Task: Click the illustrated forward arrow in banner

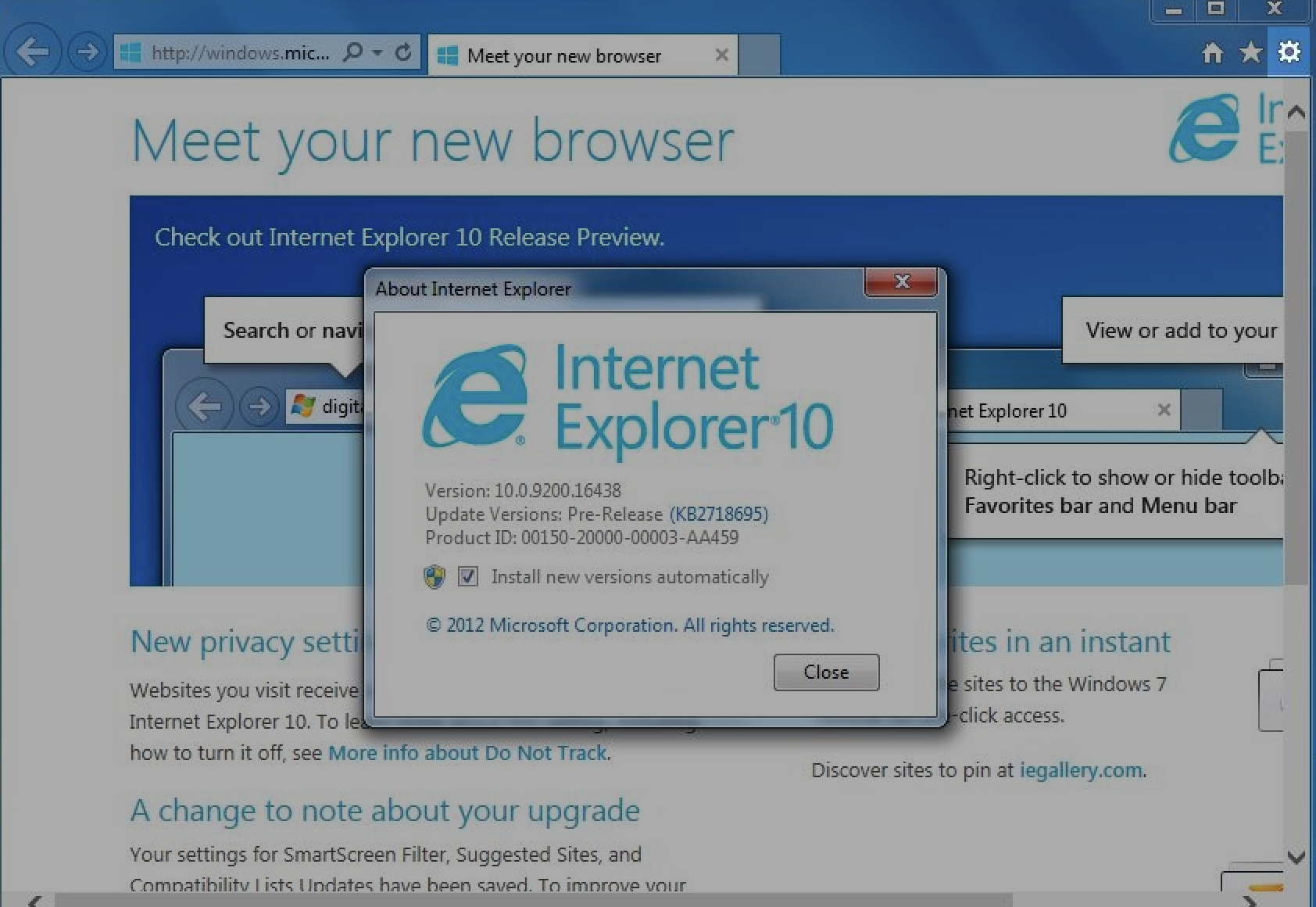Action: [259, 407]
